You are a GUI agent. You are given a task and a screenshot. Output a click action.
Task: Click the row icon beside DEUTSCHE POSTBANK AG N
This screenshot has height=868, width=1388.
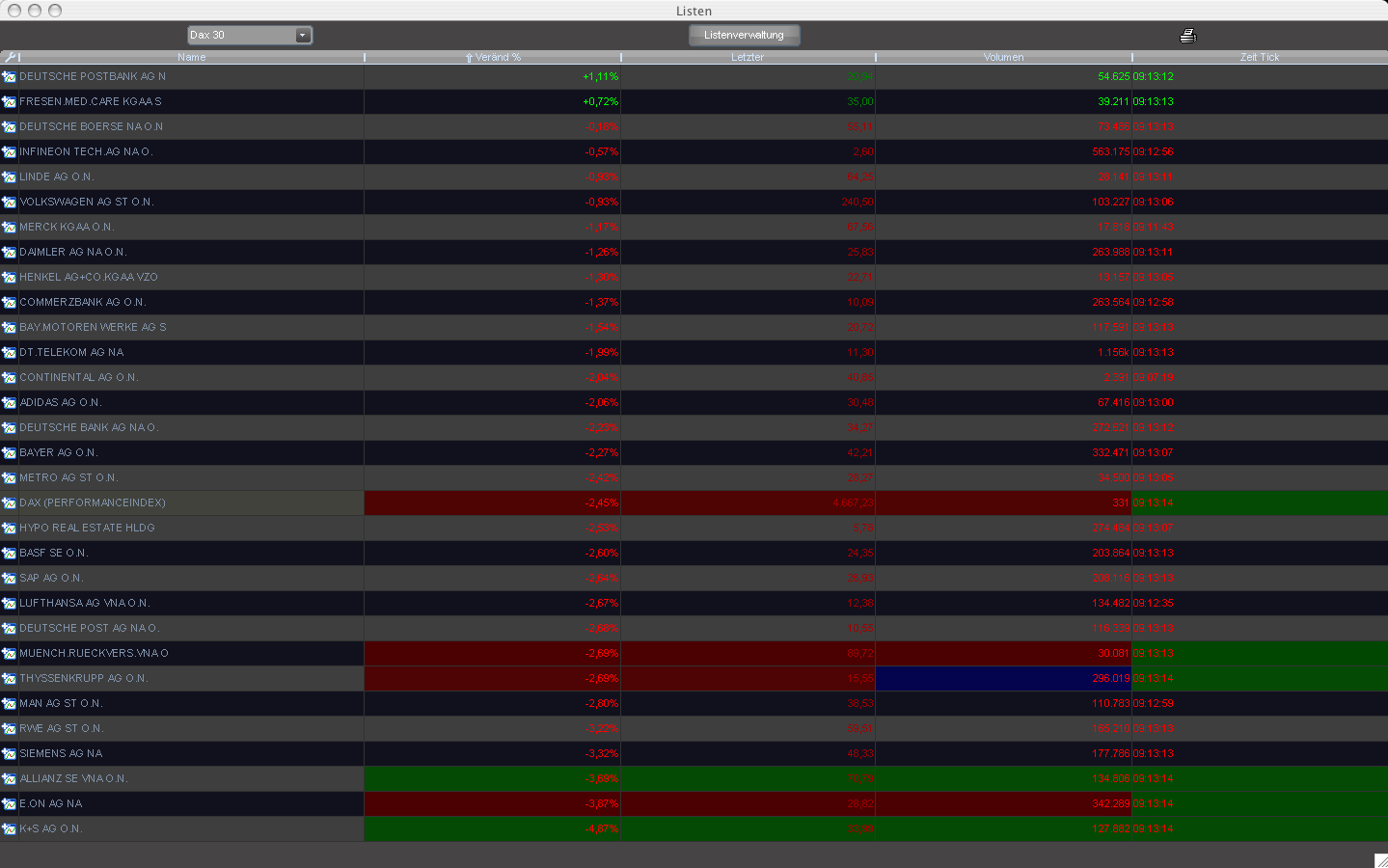[9, 76]
